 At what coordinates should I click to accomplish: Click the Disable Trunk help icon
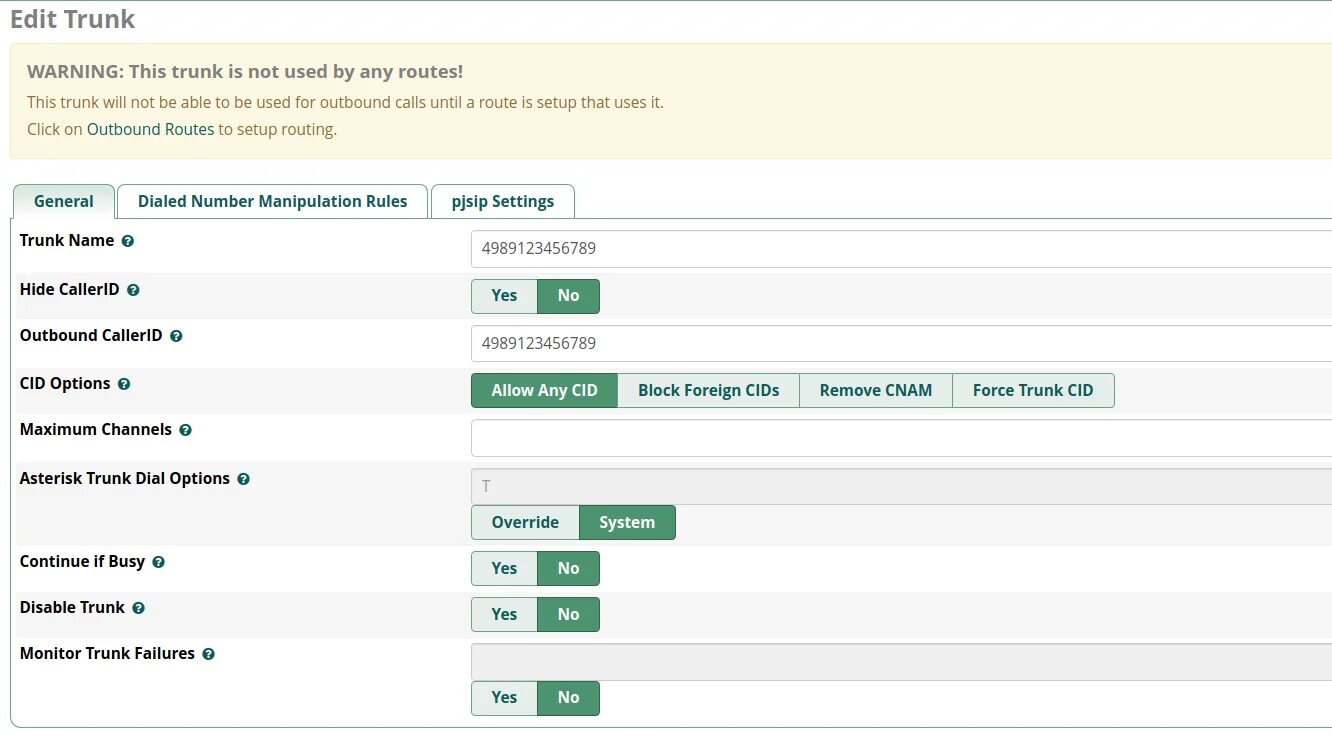(138, 608)
